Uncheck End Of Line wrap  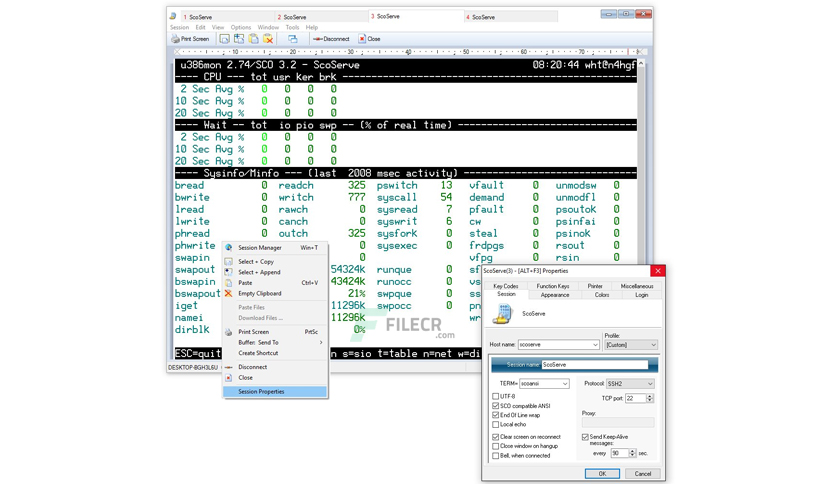click(496, 415)
